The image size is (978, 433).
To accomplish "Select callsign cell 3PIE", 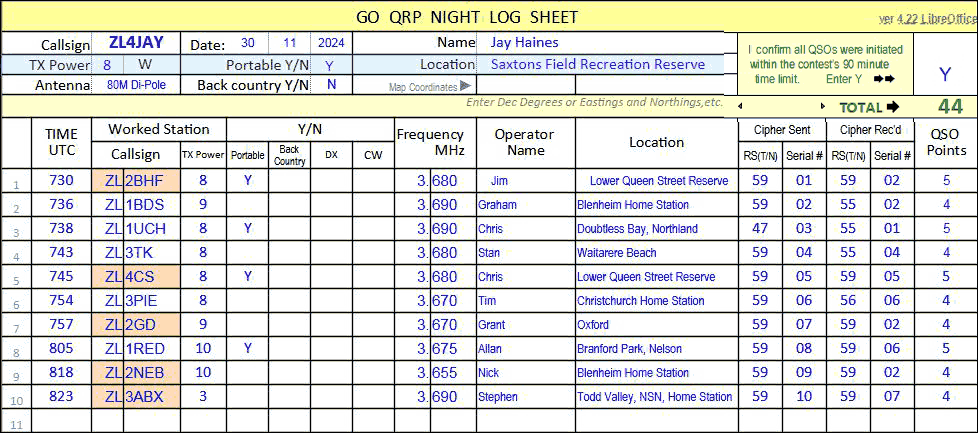I will click(x=152, y=300).
